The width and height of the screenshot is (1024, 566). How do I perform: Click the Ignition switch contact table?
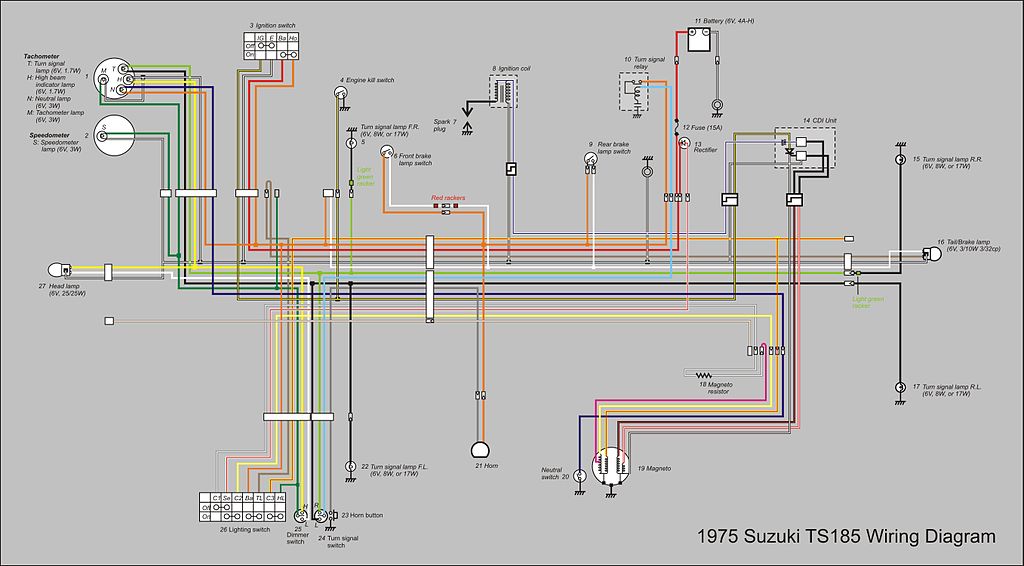[271, 46]
